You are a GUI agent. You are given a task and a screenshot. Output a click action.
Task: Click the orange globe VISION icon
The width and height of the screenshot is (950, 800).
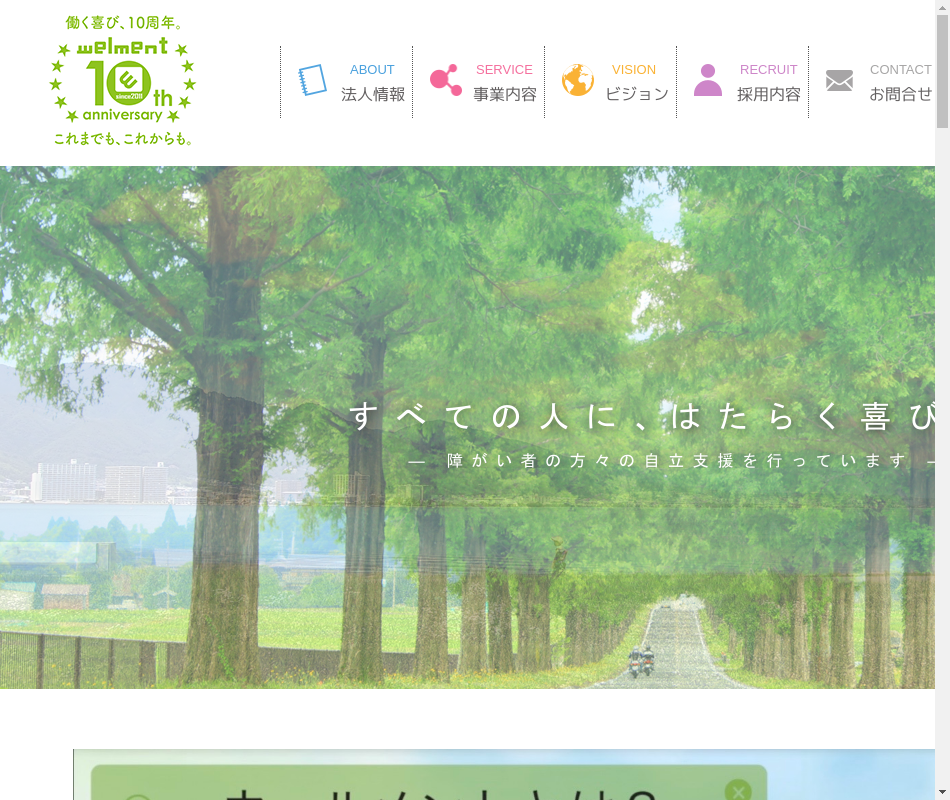point(577,80)
